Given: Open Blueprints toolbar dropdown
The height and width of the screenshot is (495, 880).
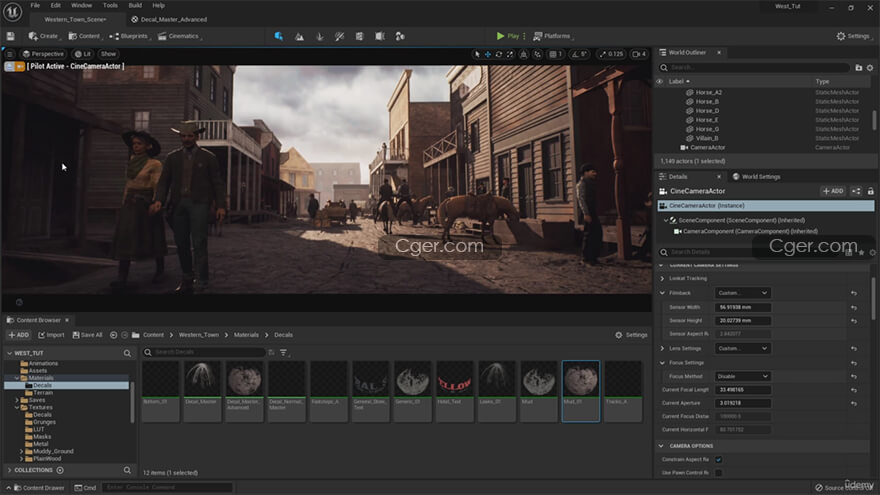Looking at the screenshot, I should coord(130,36).
